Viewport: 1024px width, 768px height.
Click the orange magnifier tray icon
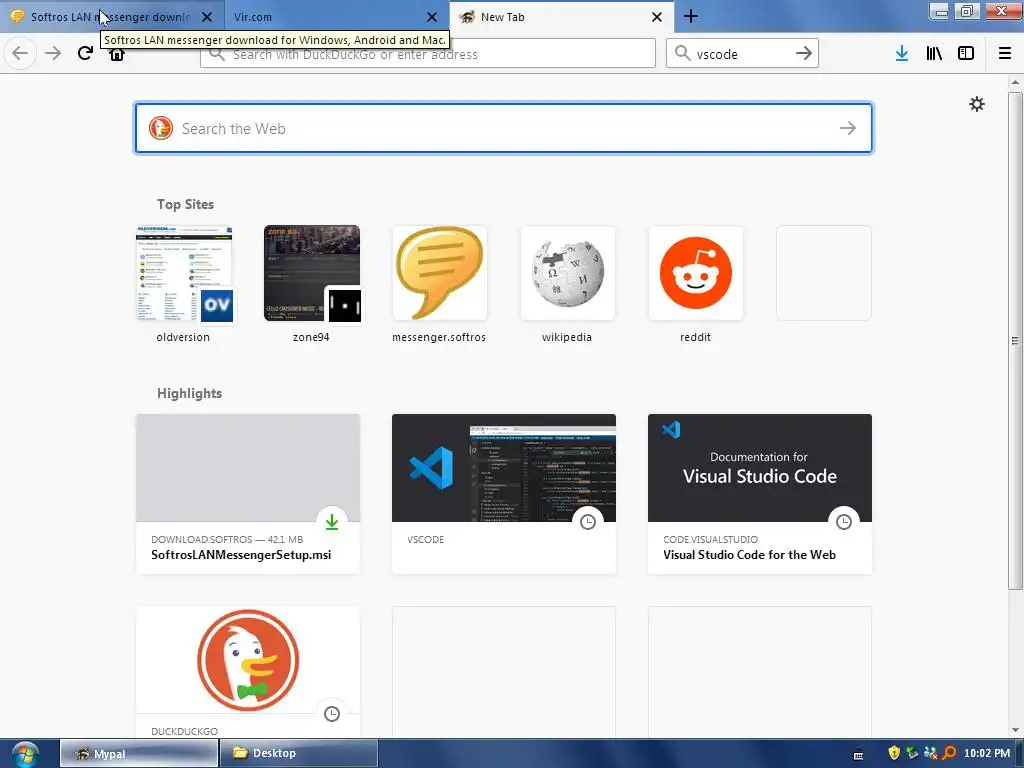(x=949, y=753)
